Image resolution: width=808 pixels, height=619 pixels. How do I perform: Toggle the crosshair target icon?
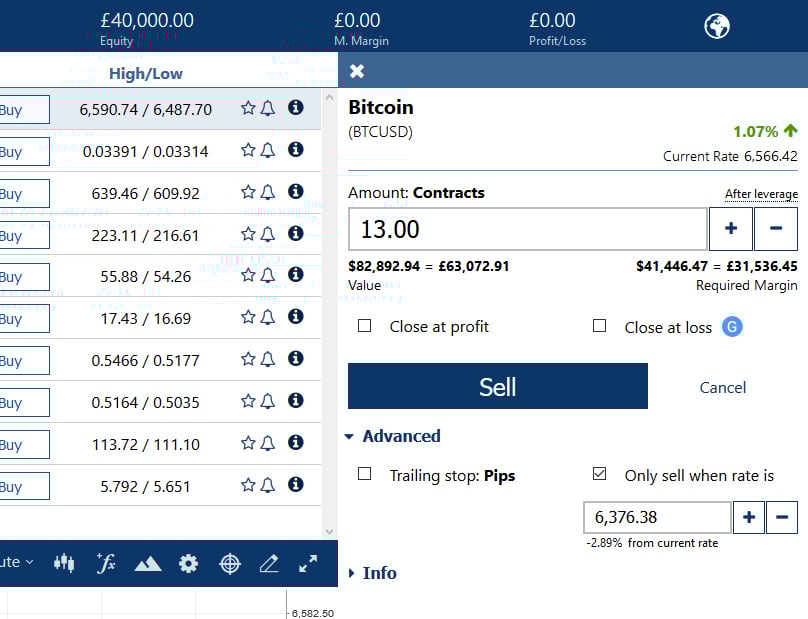230,563
